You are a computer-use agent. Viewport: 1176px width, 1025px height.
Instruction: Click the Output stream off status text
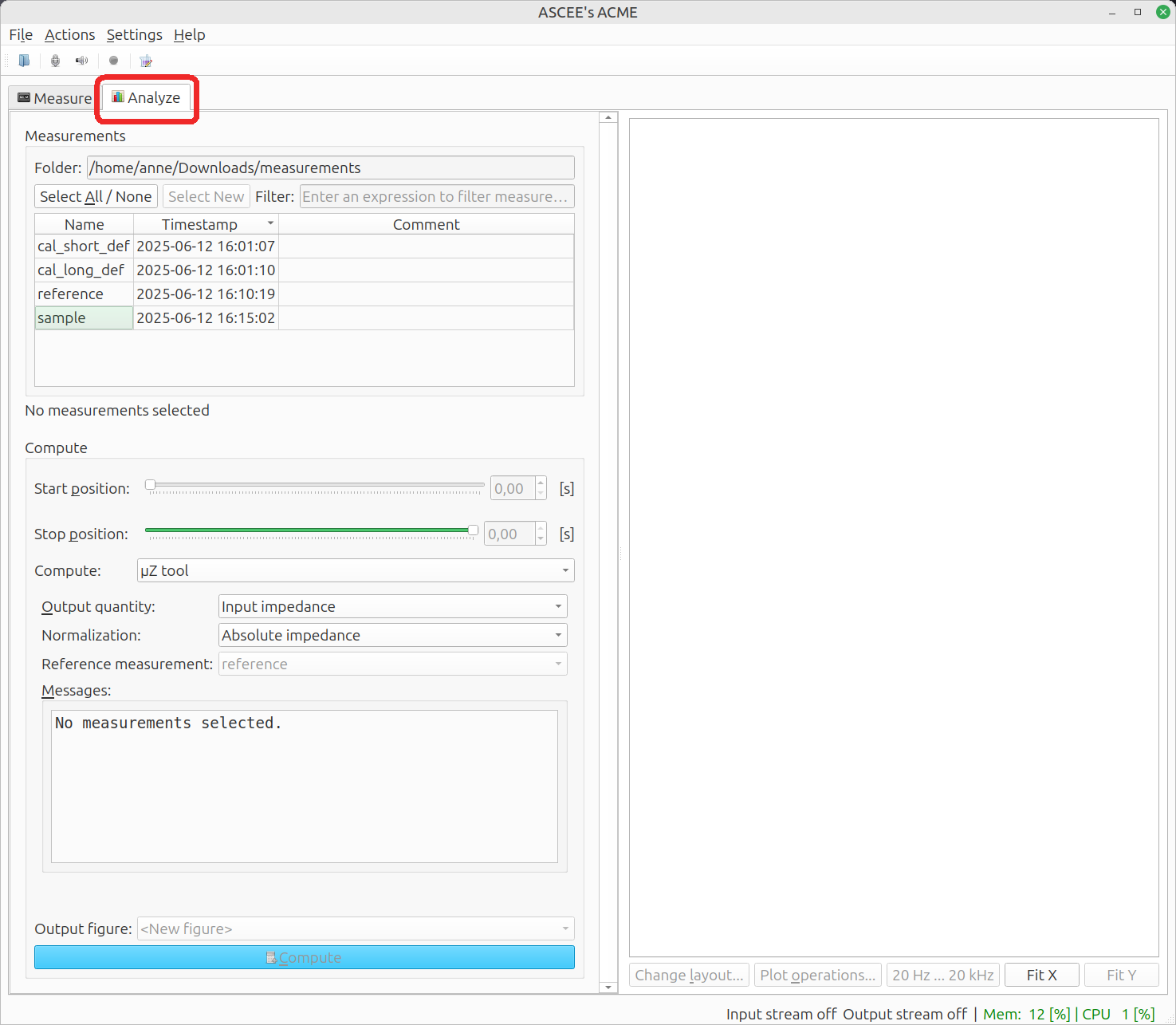[x=905, y=1014]
